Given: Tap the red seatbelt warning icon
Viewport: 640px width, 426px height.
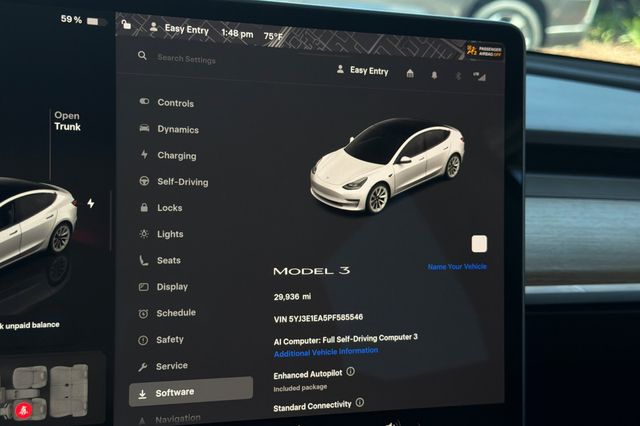Looking at the screenshot, I should pos(22,410).
